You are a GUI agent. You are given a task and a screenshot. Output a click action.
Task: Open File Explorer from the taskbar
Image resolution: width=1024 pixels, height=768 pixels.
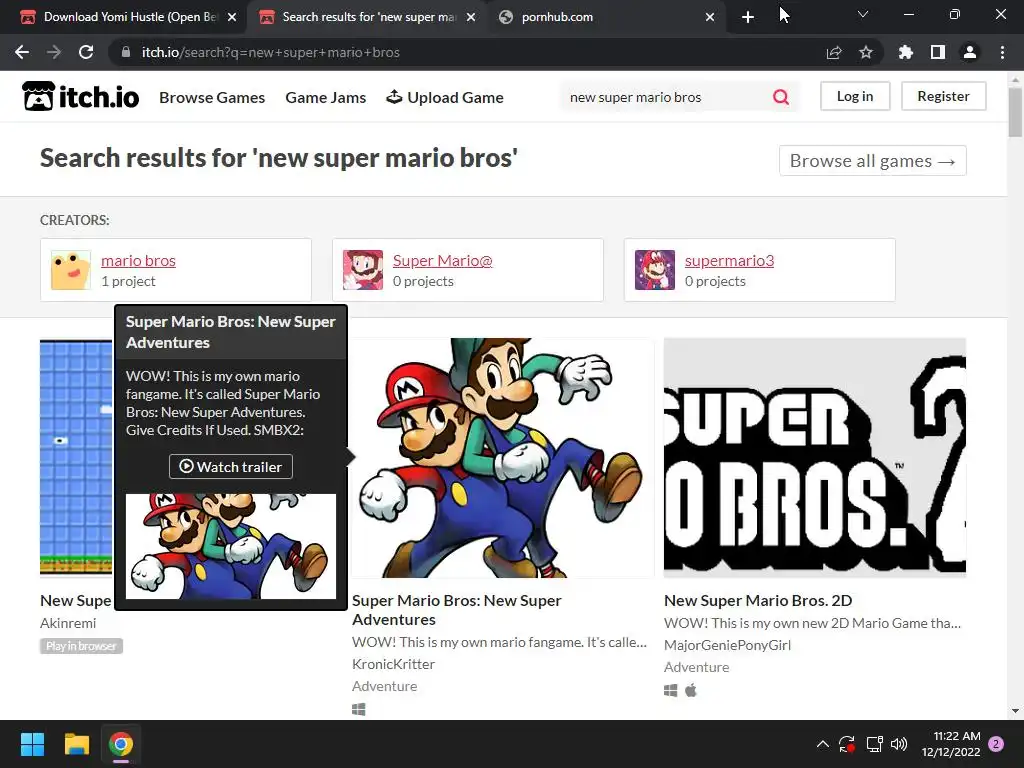pos(76,744)
